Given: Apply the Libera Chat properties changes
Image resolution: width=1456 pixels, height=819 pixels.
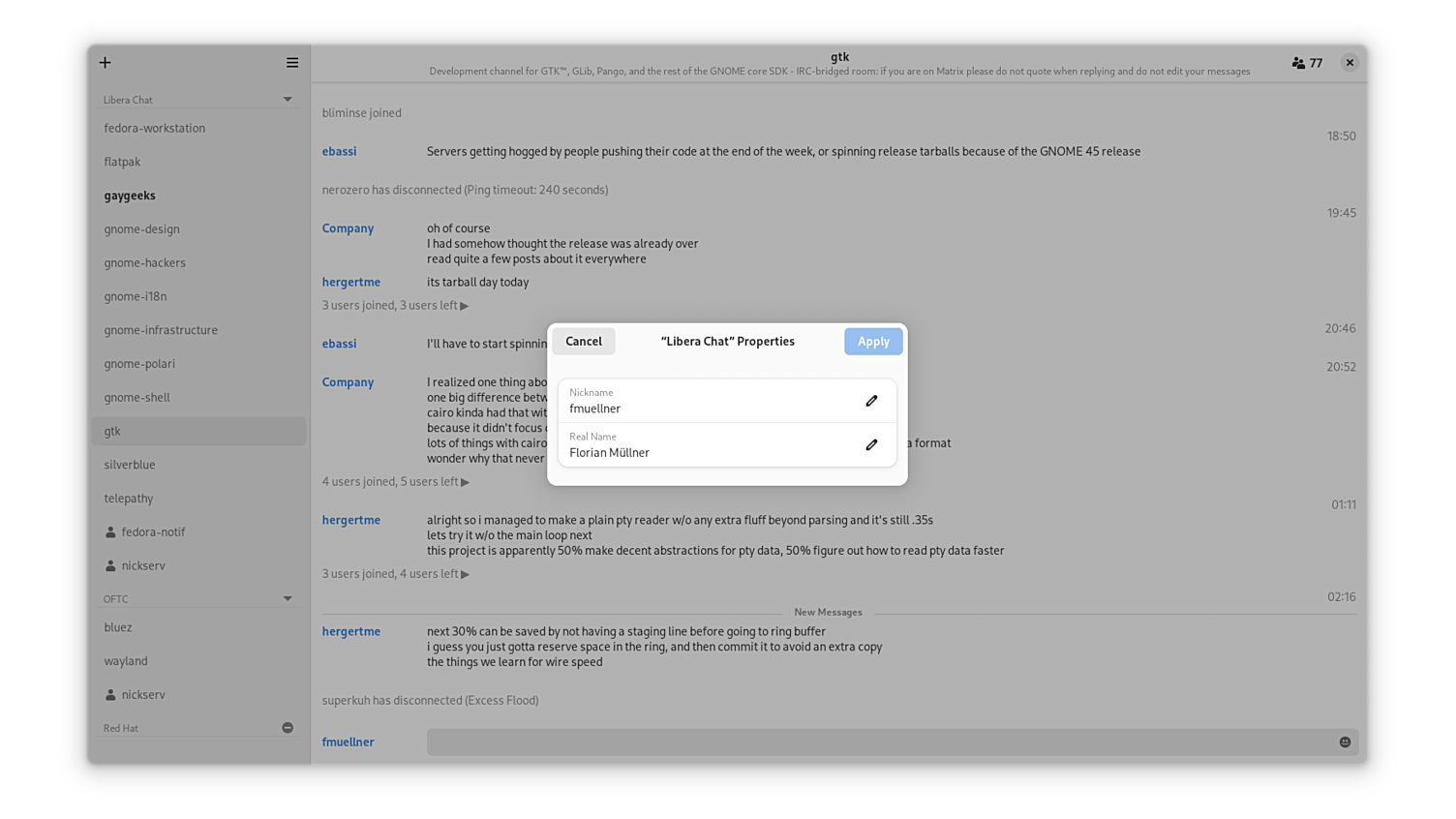Looking at the screenshot, I should [872, 342].
